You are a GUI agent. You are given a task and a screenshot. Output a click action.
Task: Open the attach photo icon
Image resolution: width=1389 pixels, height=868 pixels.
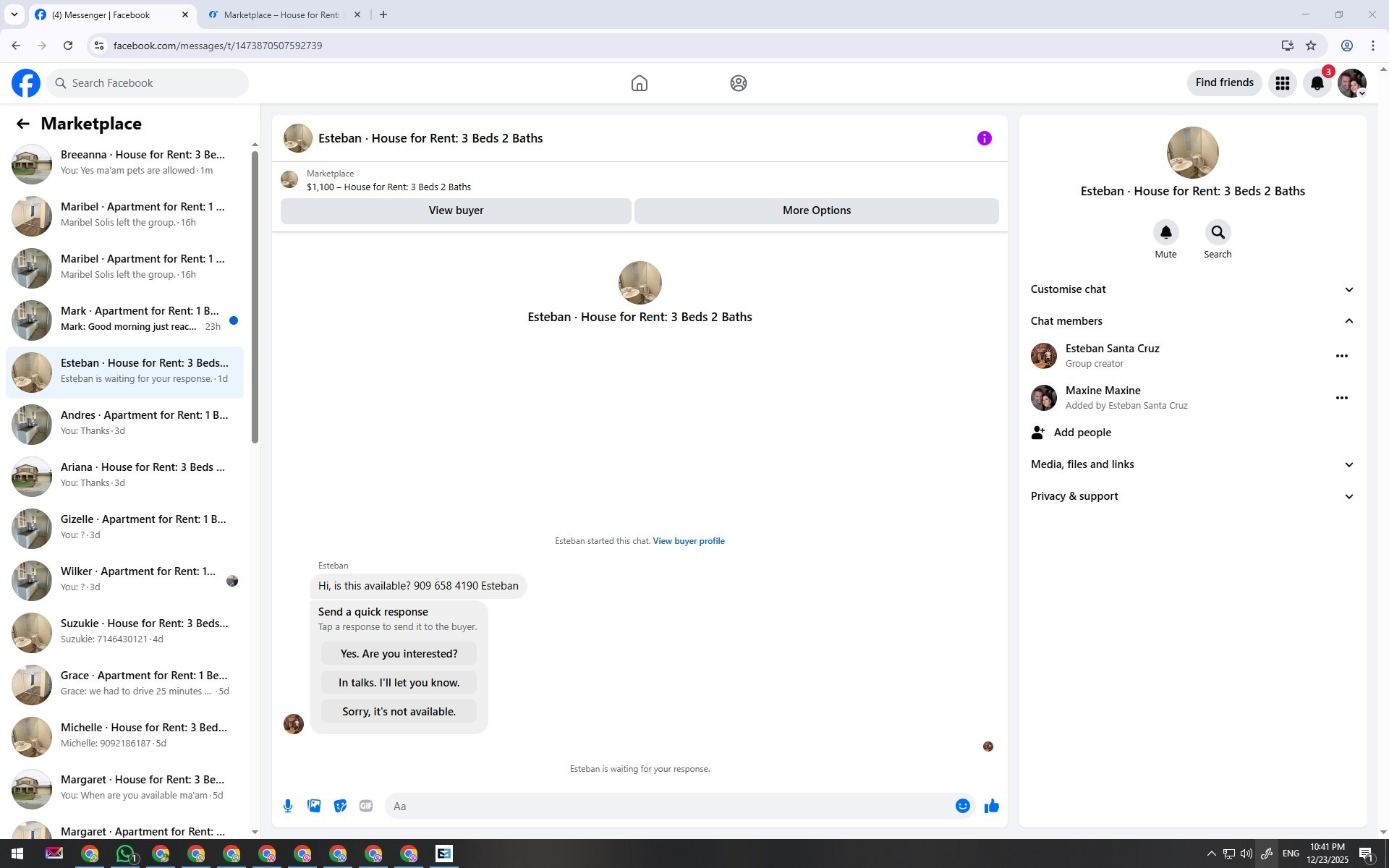point(314,806)
